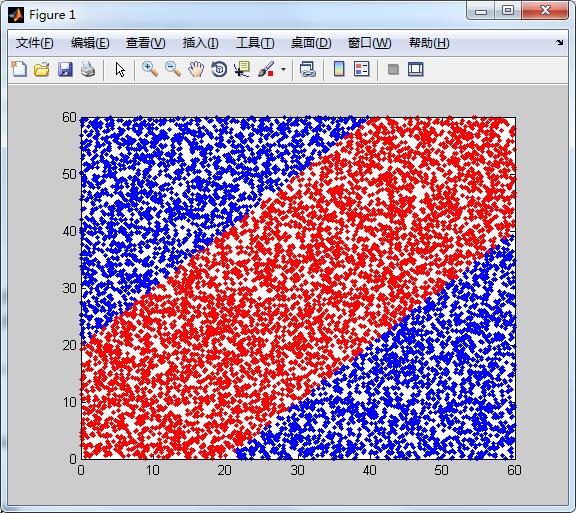Click the y-axis tick label 50

point(69,174)
